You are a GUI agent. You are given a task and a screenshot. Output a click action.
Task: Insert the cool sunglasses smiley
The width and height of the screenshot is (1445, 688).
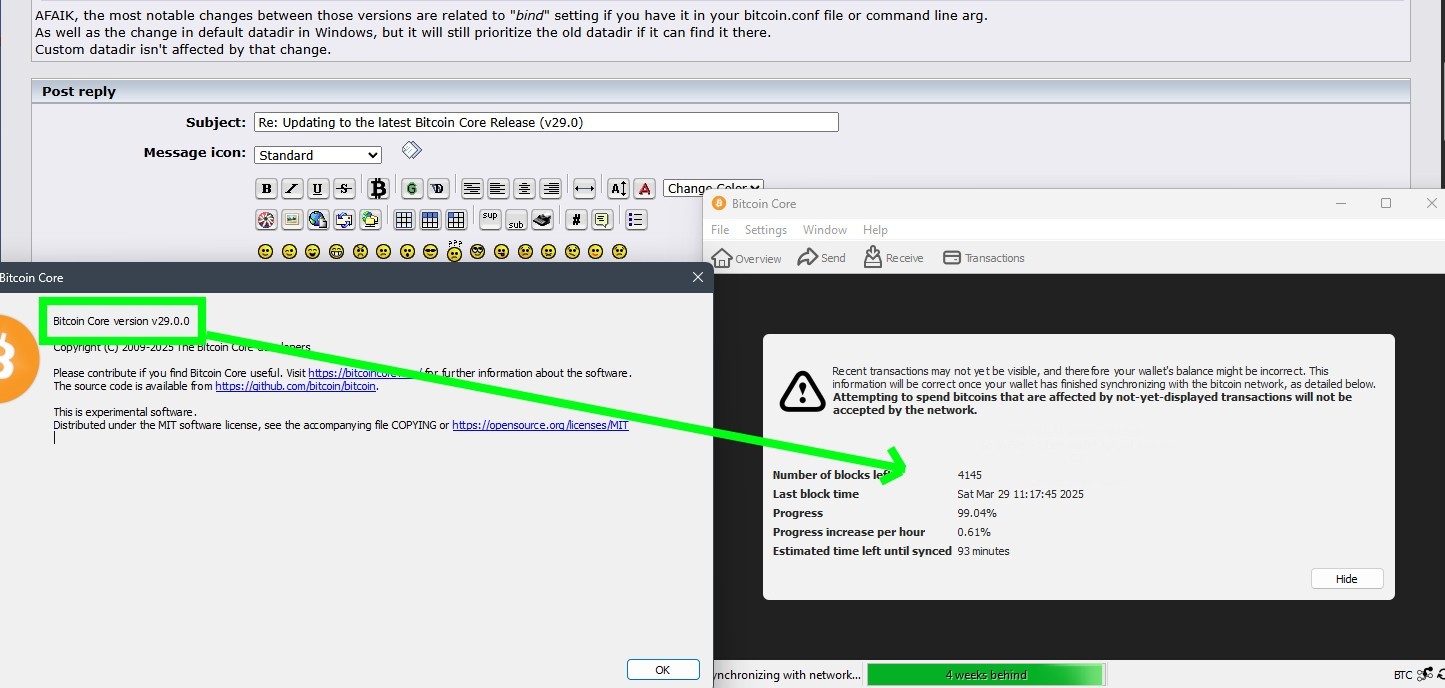[x=431, y=251]
